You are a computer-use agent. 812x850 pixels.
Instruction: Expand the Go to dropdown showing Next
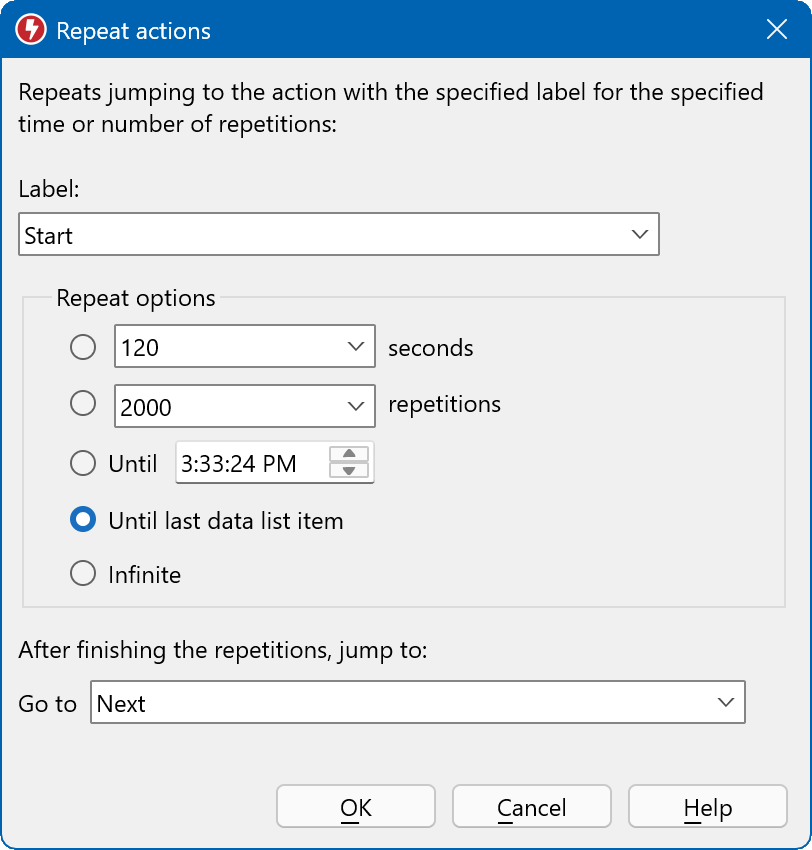[x=726, y=703]
